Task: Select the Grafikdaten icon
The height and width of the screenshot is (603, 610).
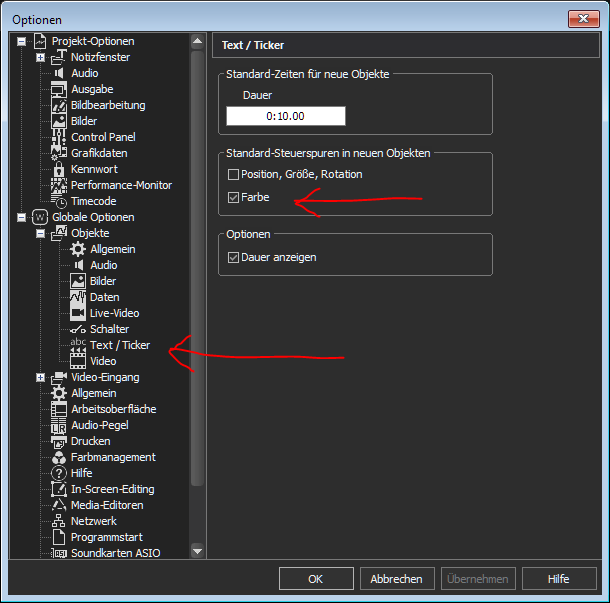Action: (x=59, y=153)
